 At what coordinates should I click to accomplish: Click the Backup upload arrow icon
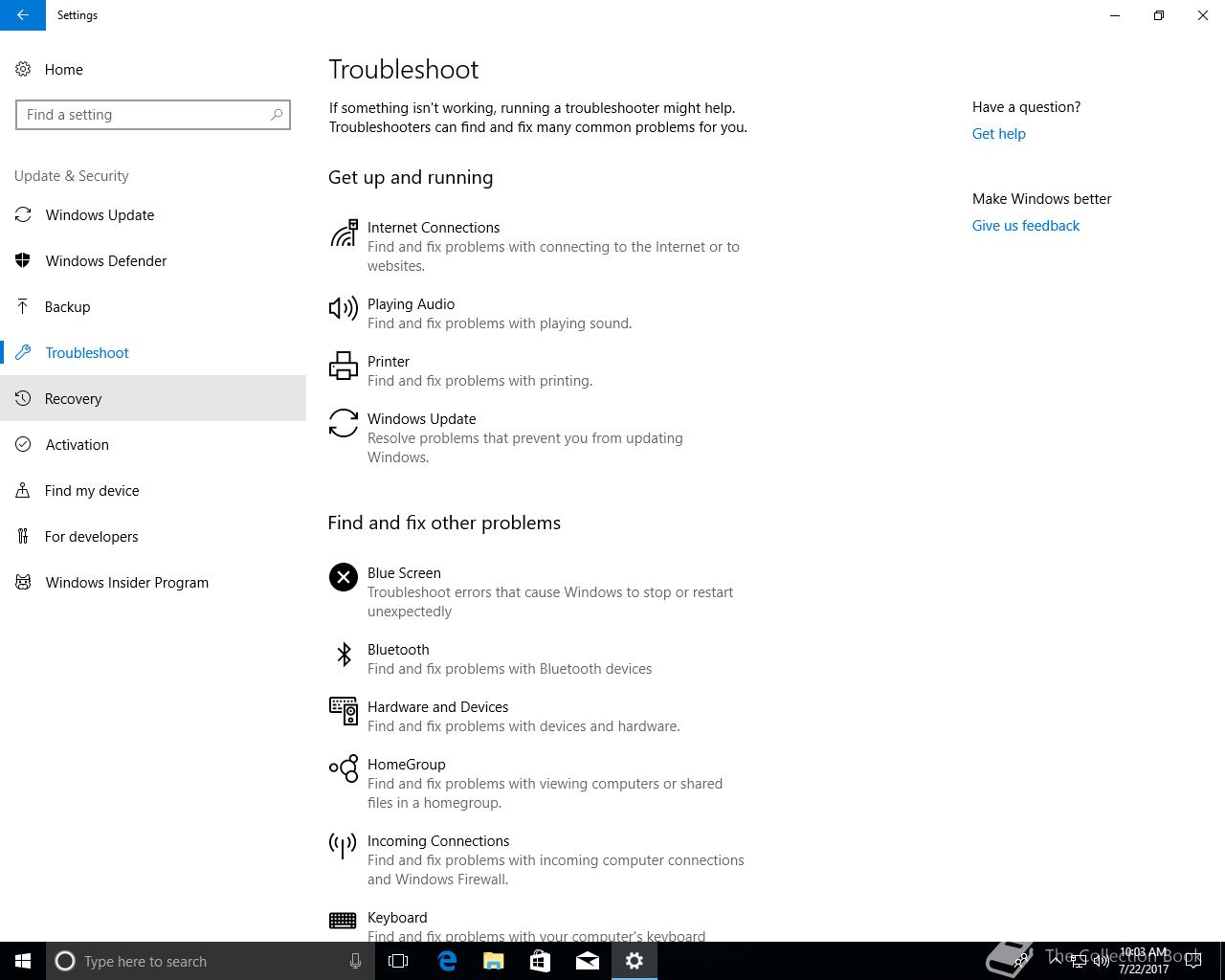pos(23,306)
